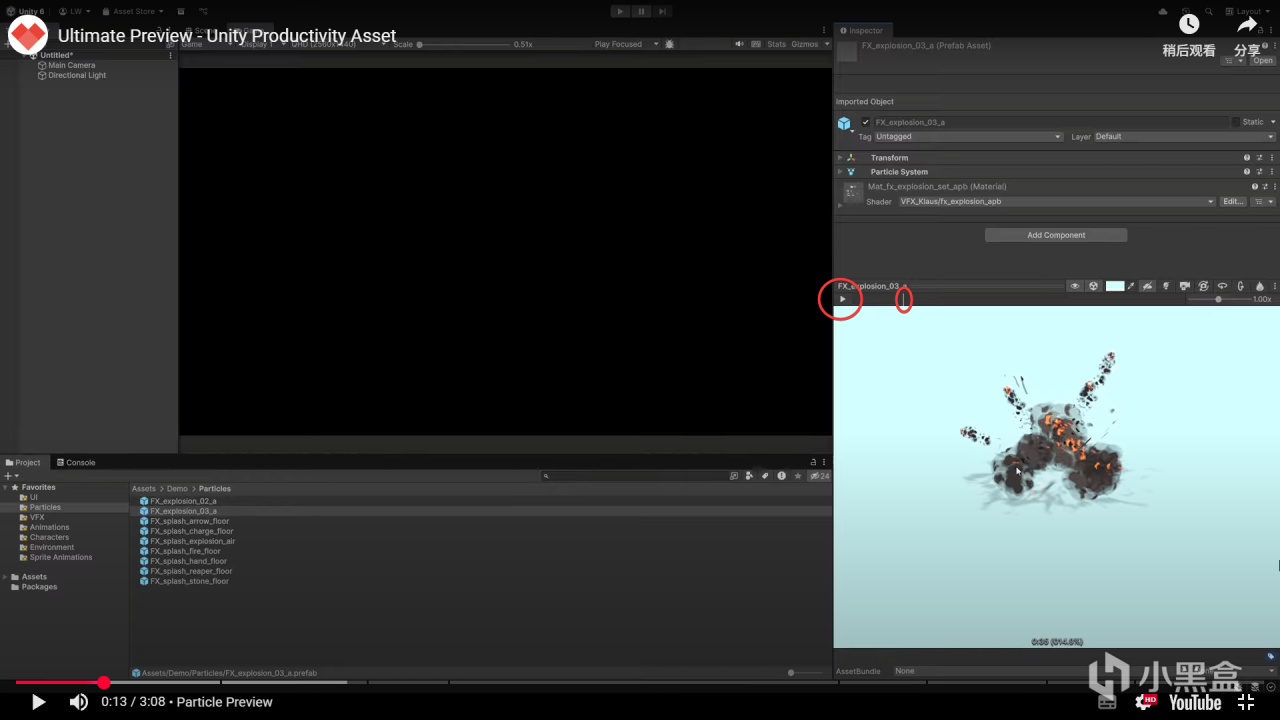Image resolution: width=1280 pixels, height=720 pixels.
Task: Click the light bulb icon in the preview toolbar
Action: coord(1166,286)
